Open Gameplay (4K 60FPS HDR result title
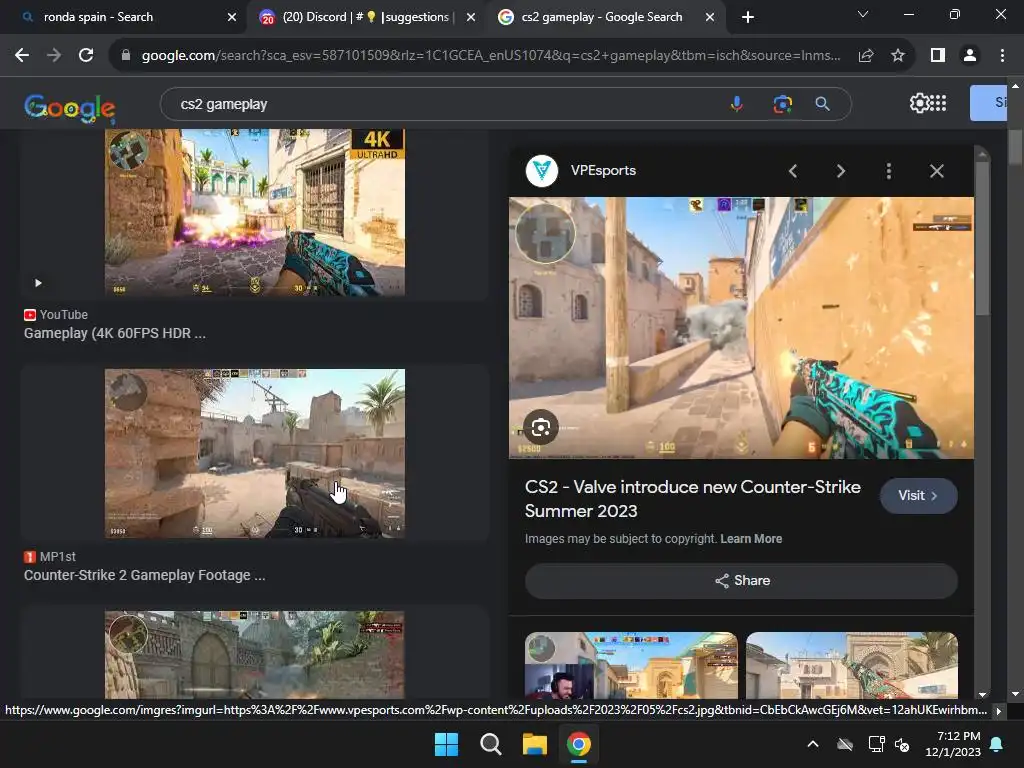Viewport: 1024px width, 768px height. 115,333
